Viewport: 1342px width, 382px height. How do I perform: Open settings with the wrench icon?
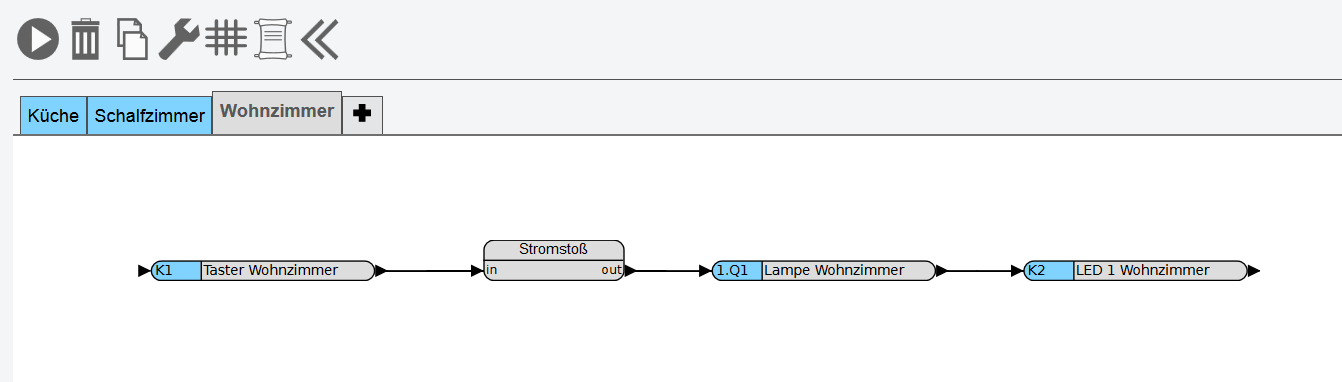click(179, 39)
